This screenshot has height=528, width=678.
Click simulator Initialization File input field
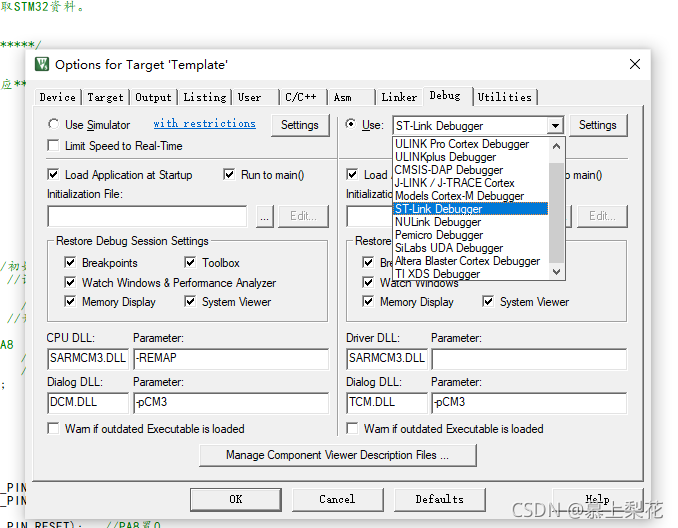[x=147, y=216]
